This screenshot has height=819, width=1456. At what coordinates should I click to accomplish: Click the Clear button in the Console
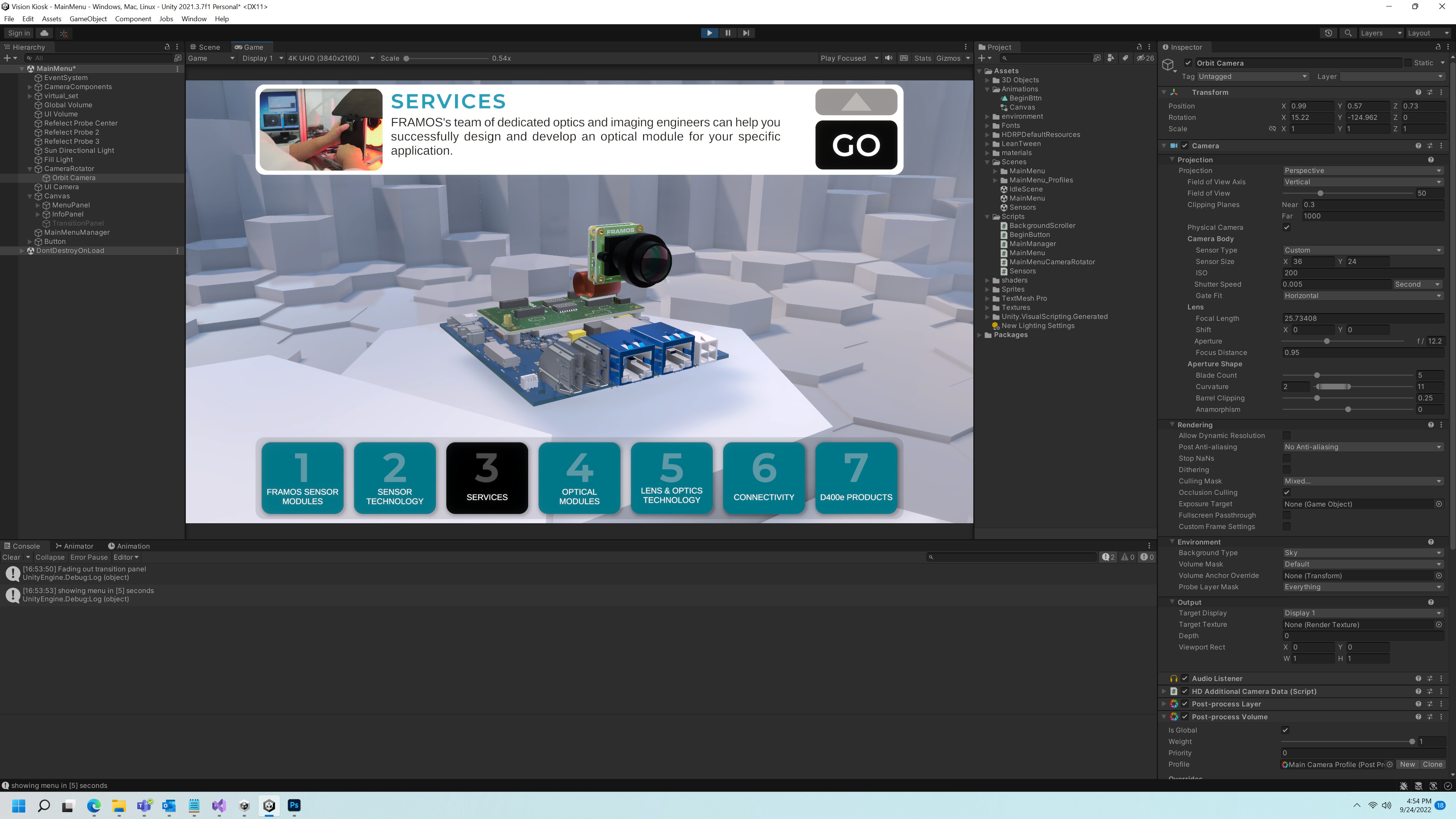[x=12, y=557]
